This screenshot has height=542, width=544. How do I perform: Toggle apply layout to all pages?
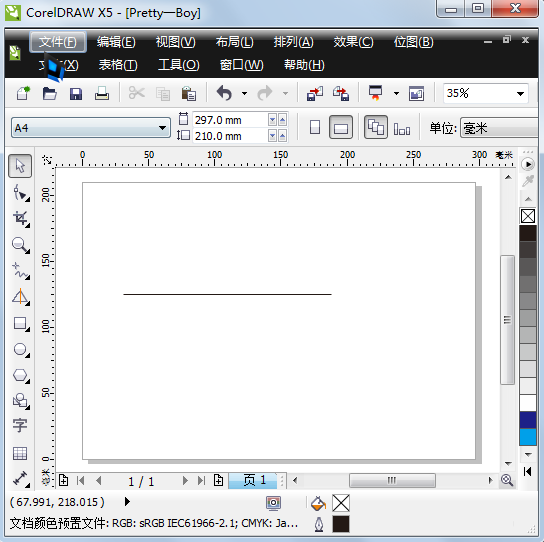(376, 127)
